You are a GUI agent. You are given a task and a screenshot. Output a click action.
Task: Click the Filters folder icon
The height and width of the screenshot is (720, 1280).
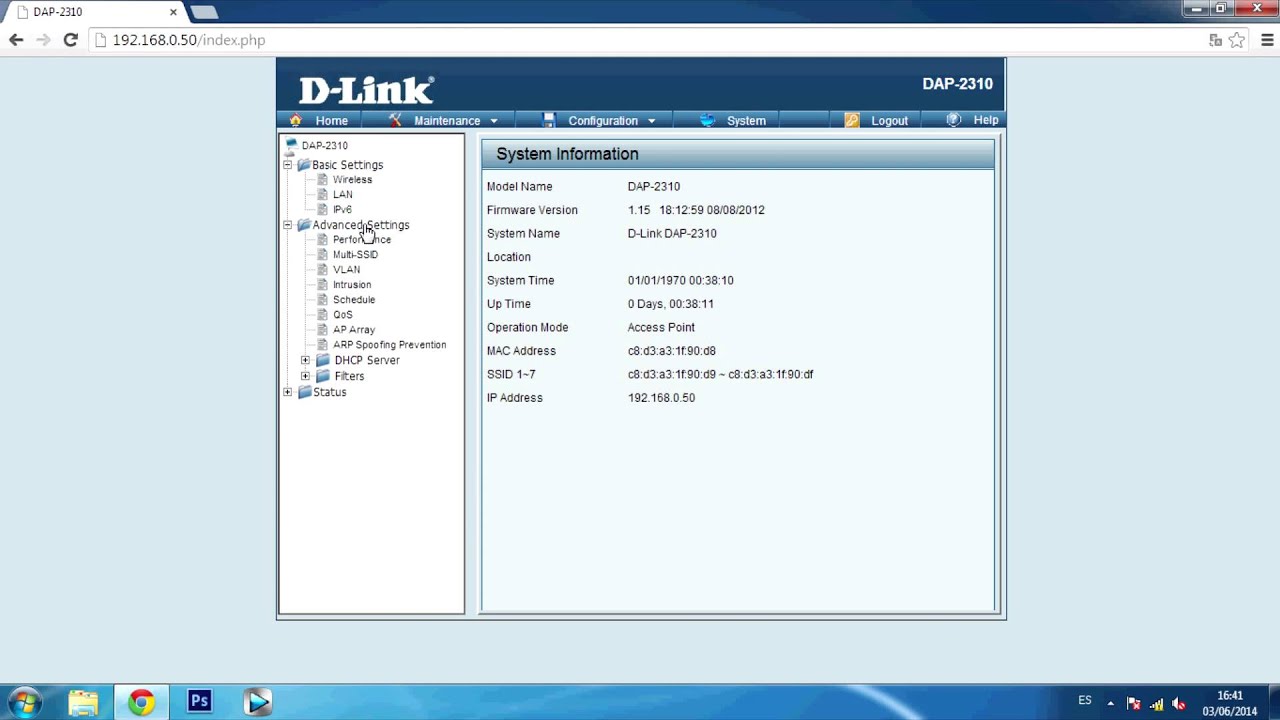[322, 376]
